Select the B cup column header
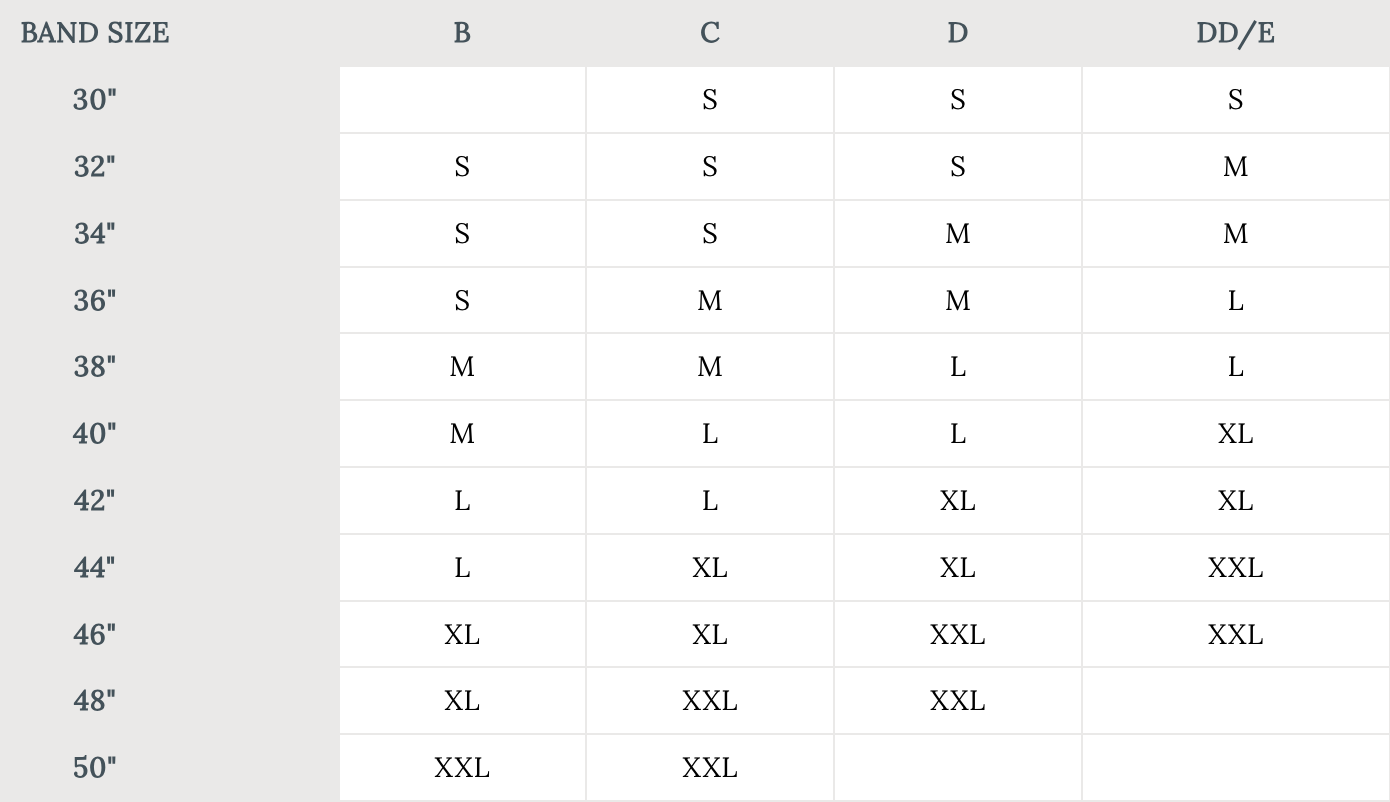 click(x=462, y=33)
